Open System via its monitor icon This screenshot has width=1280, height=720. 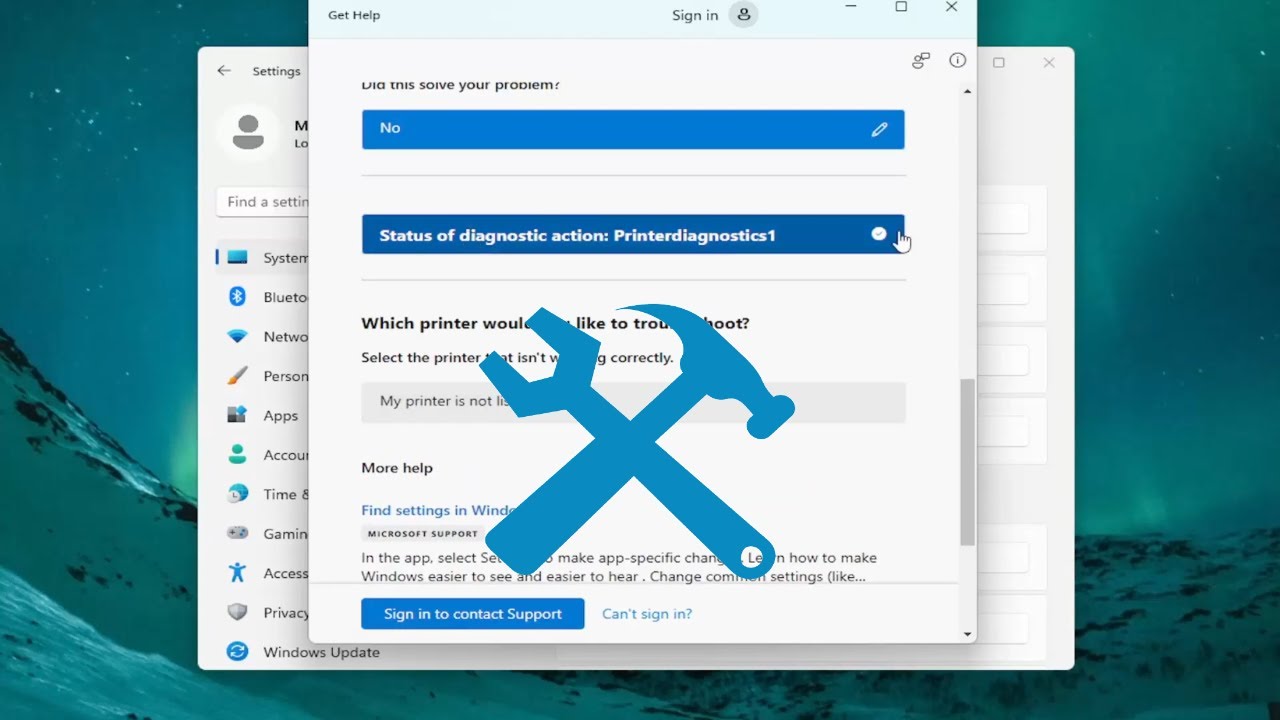237,257
